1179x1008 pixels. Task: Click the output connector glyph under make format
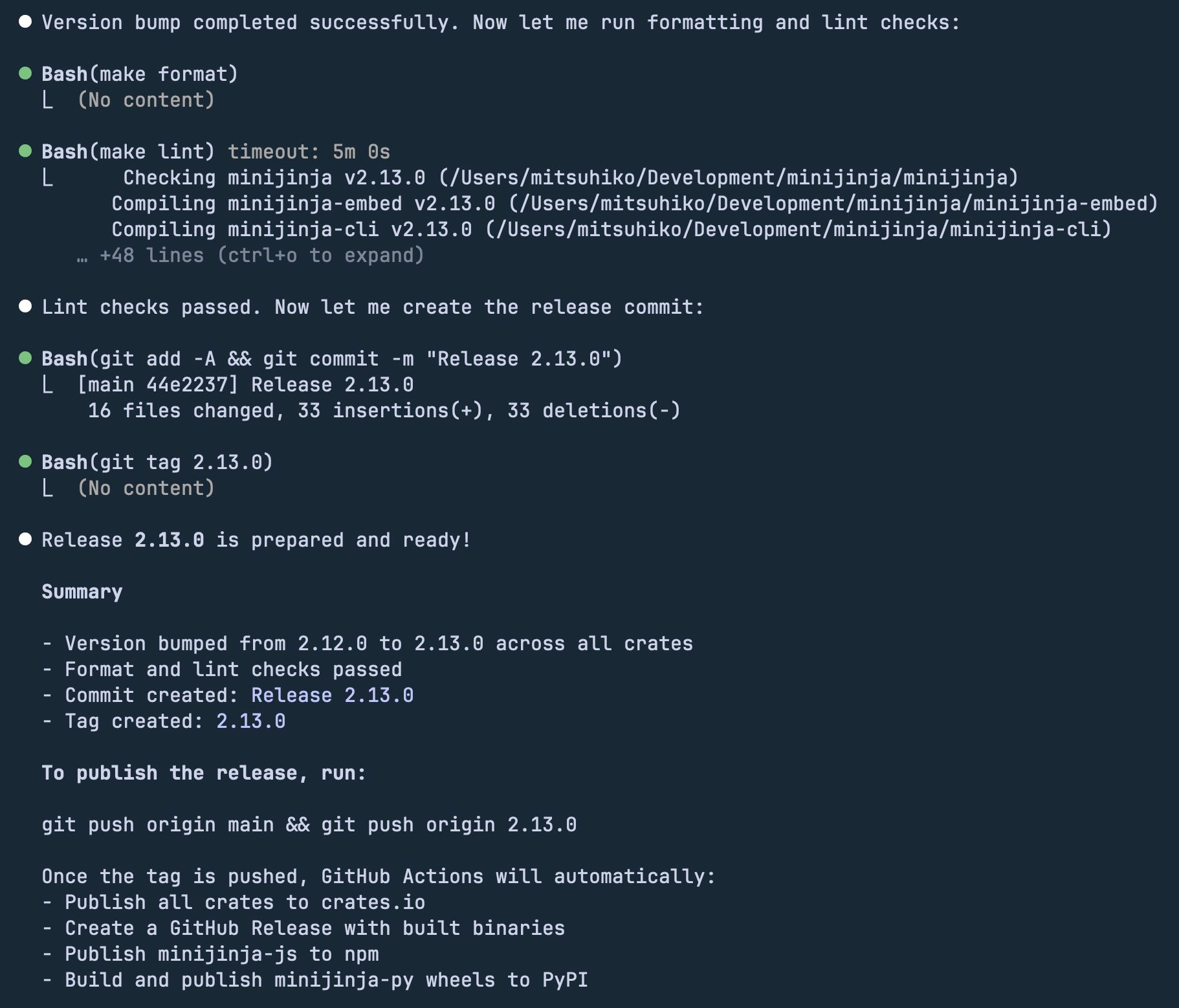coord(48,100)
